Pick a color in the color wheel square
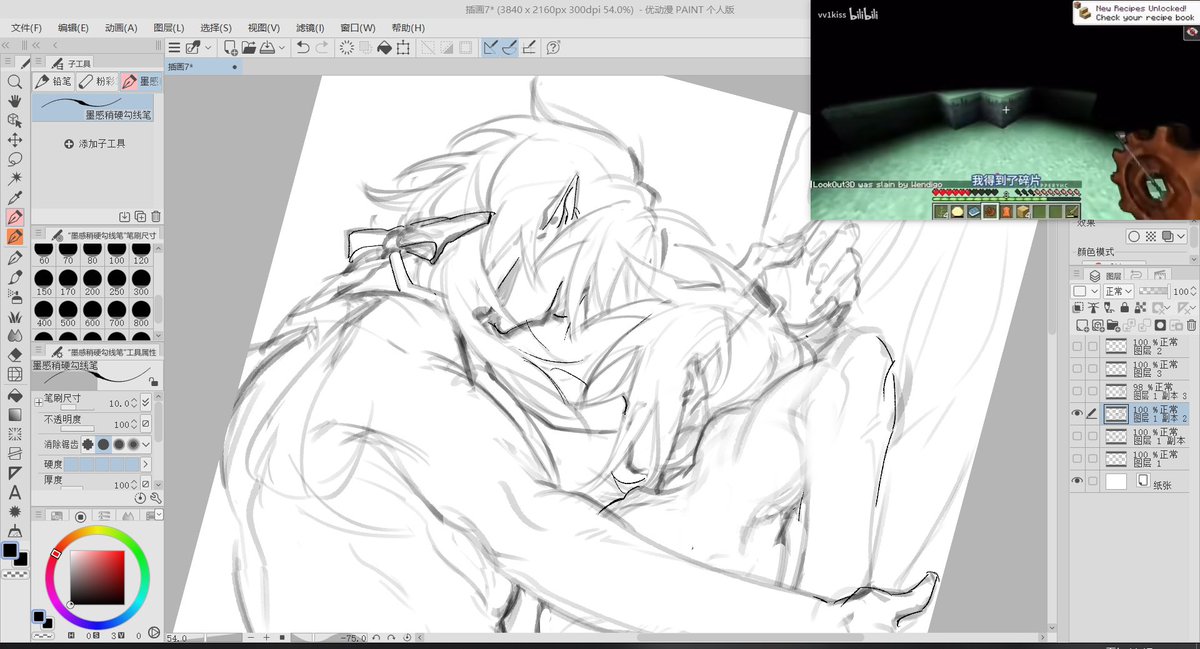The width and height of the screenshot is (1200, 649). point(97,577)
